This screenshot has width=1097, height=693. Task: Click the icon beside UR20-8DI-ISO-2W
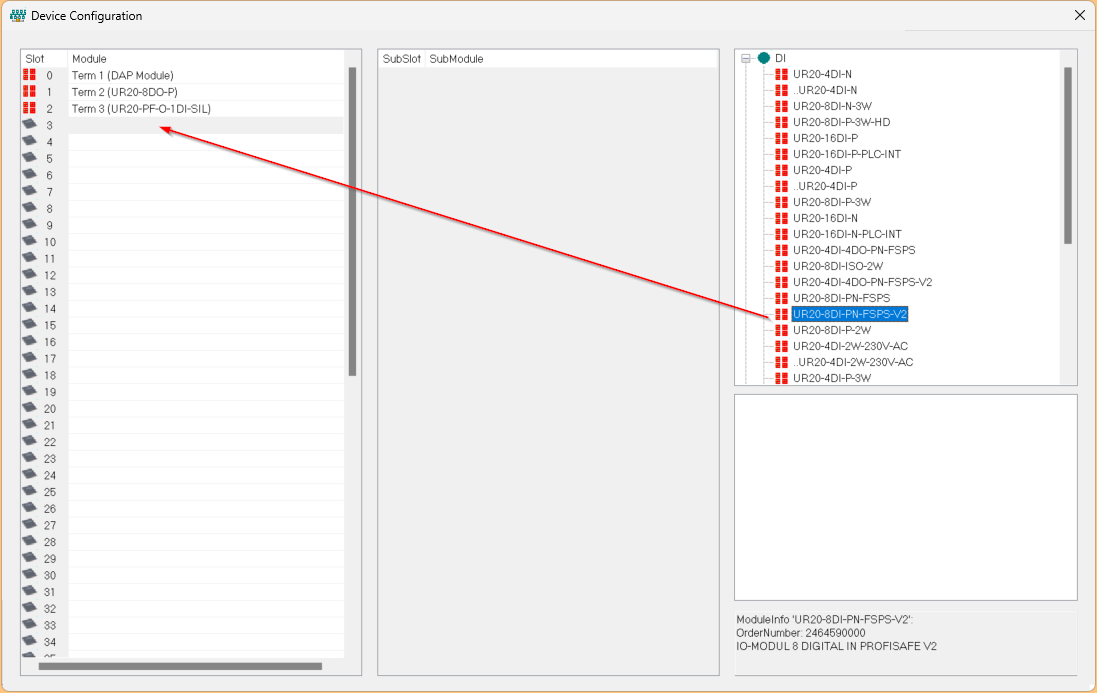tap(781, 266)
